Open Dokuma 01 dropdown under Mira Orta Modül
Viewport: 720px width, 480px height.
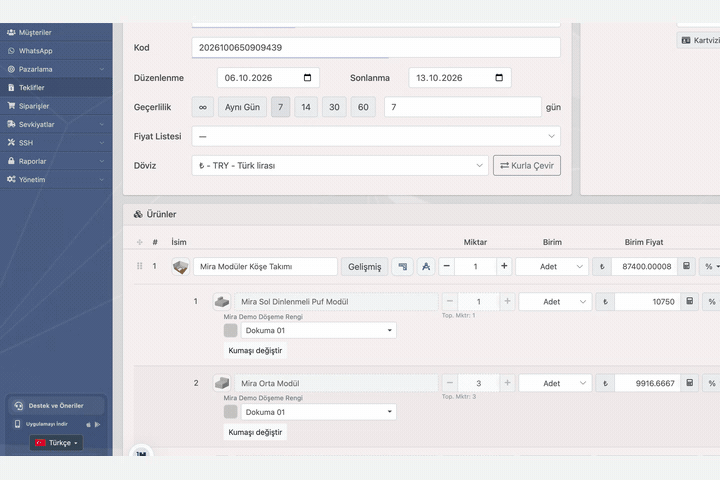319,412
